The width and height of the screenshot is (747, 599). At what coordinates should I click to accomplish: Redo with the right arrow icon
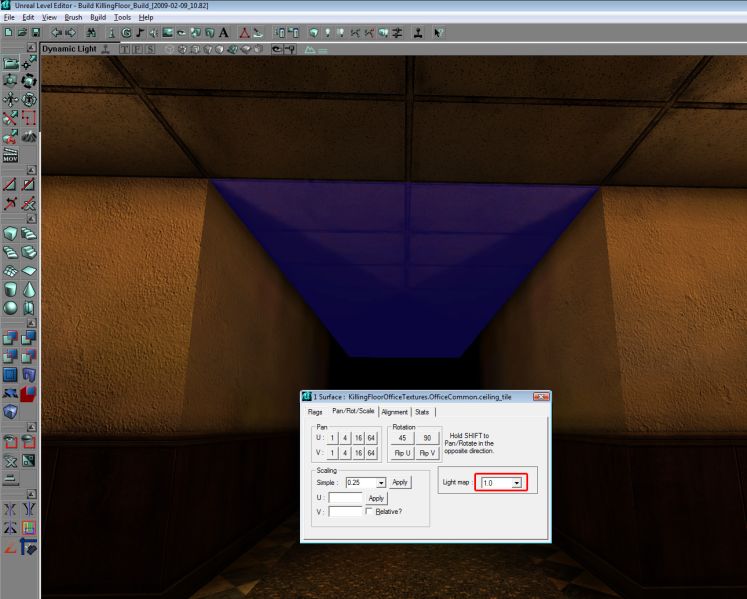[71, 32]
